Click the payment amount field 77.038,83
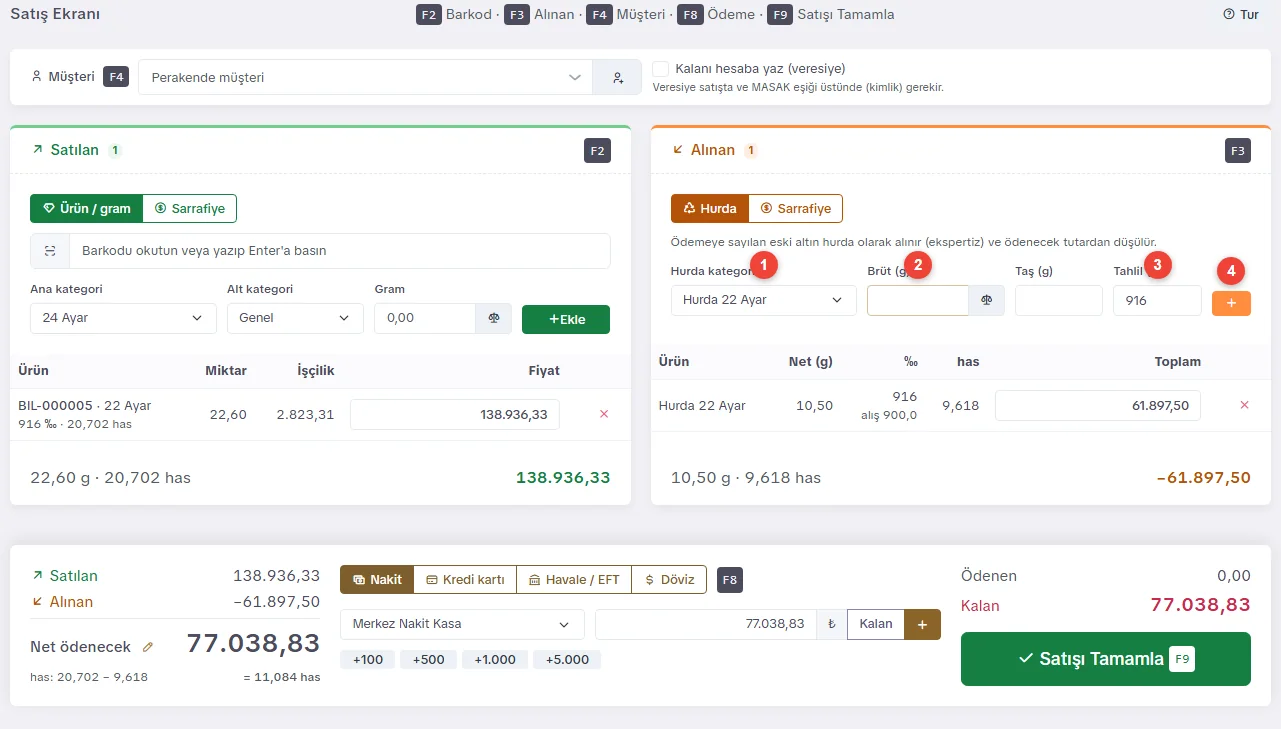1281x729 pixels. pos(706,624)
